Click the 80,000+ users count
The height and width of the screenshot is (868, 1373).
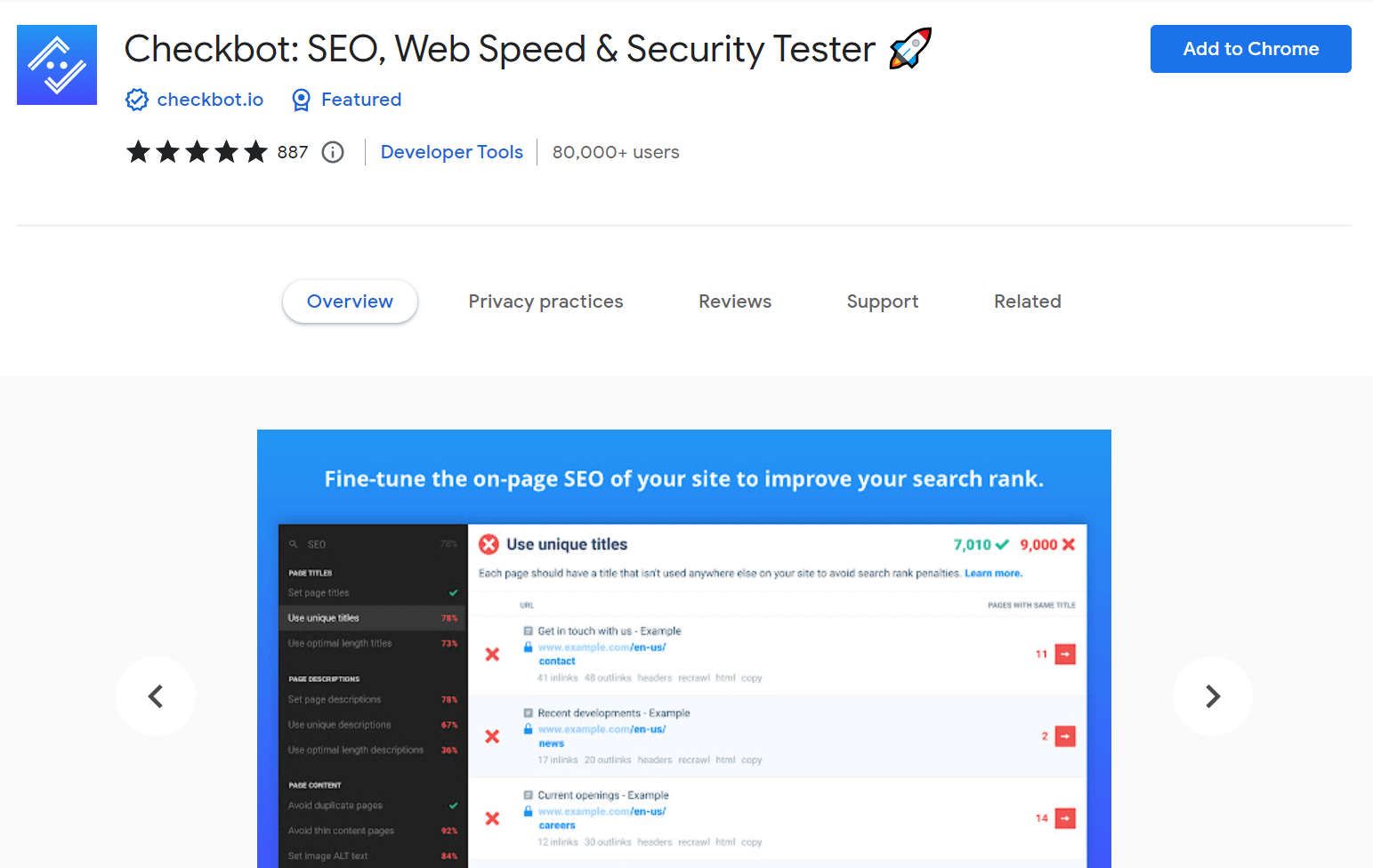pyautogui.click(x=615, y=152)
